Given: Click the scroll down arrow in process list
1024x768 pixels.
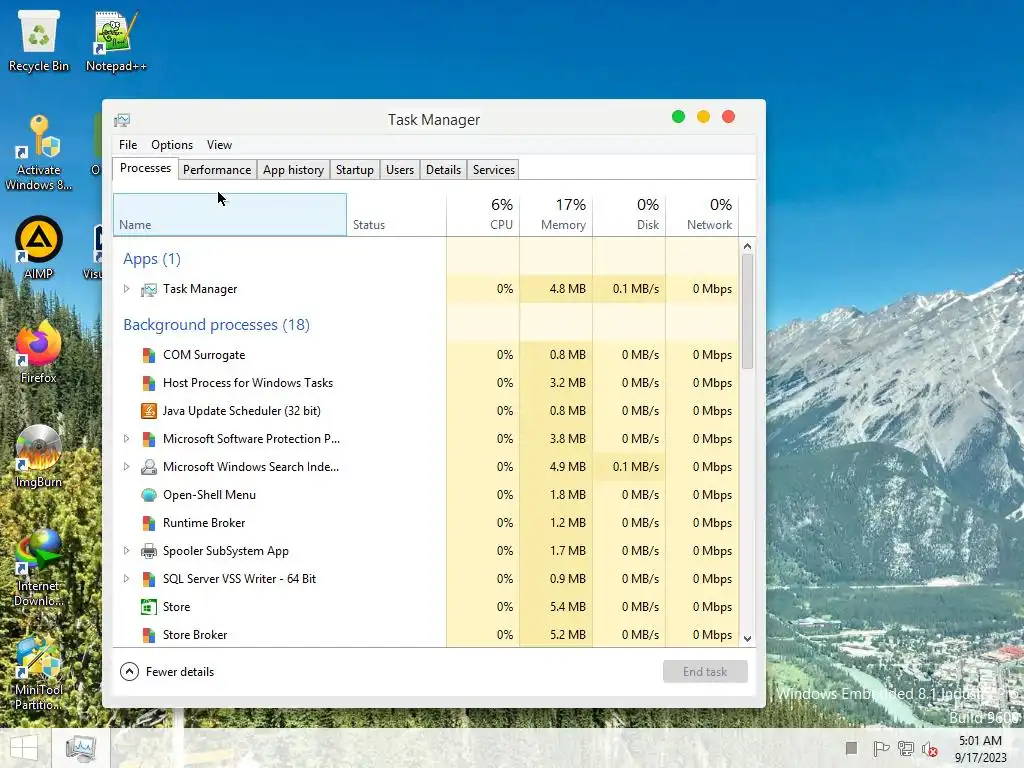Looking at the screenshot, I should click(x=747, y=639).
